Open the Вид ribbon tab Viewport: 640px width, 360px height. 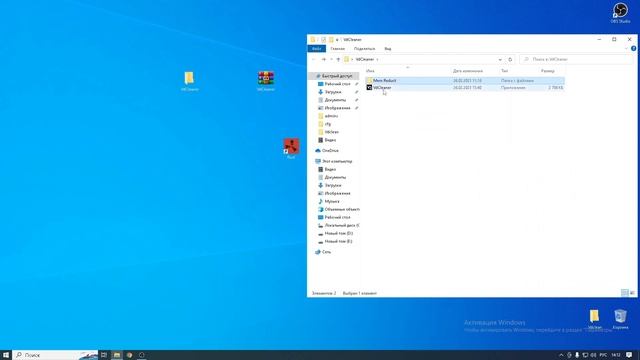[x=388, y=49]
